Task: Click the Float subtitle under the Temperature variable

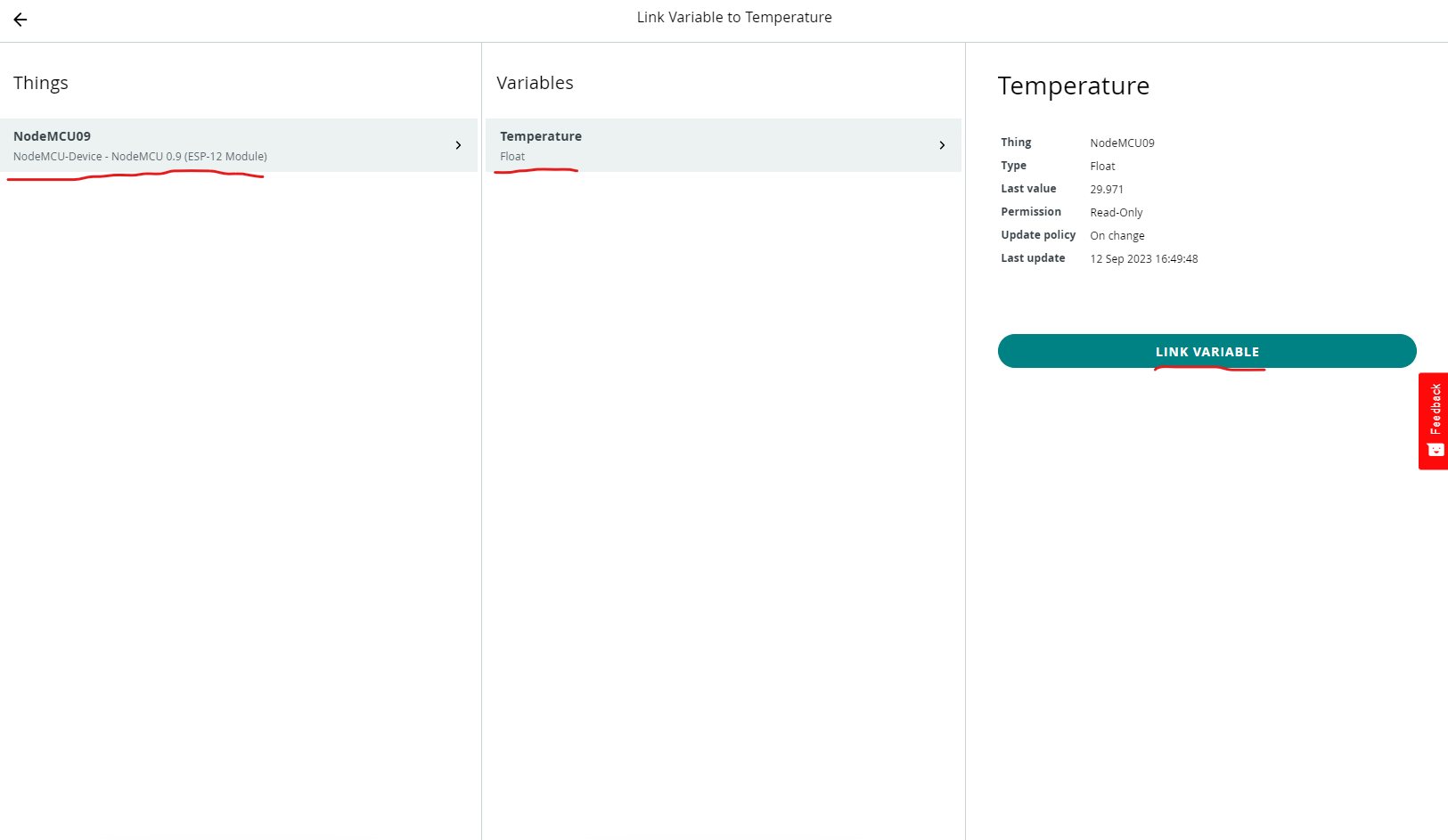Action: (x=512, y=156)
